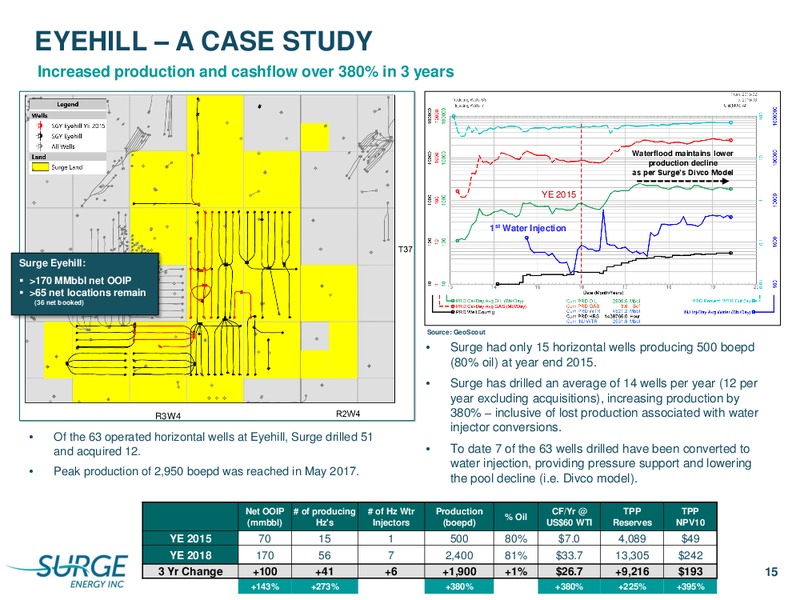Click the red 'YE 2015' label on chart

(558, 194)
